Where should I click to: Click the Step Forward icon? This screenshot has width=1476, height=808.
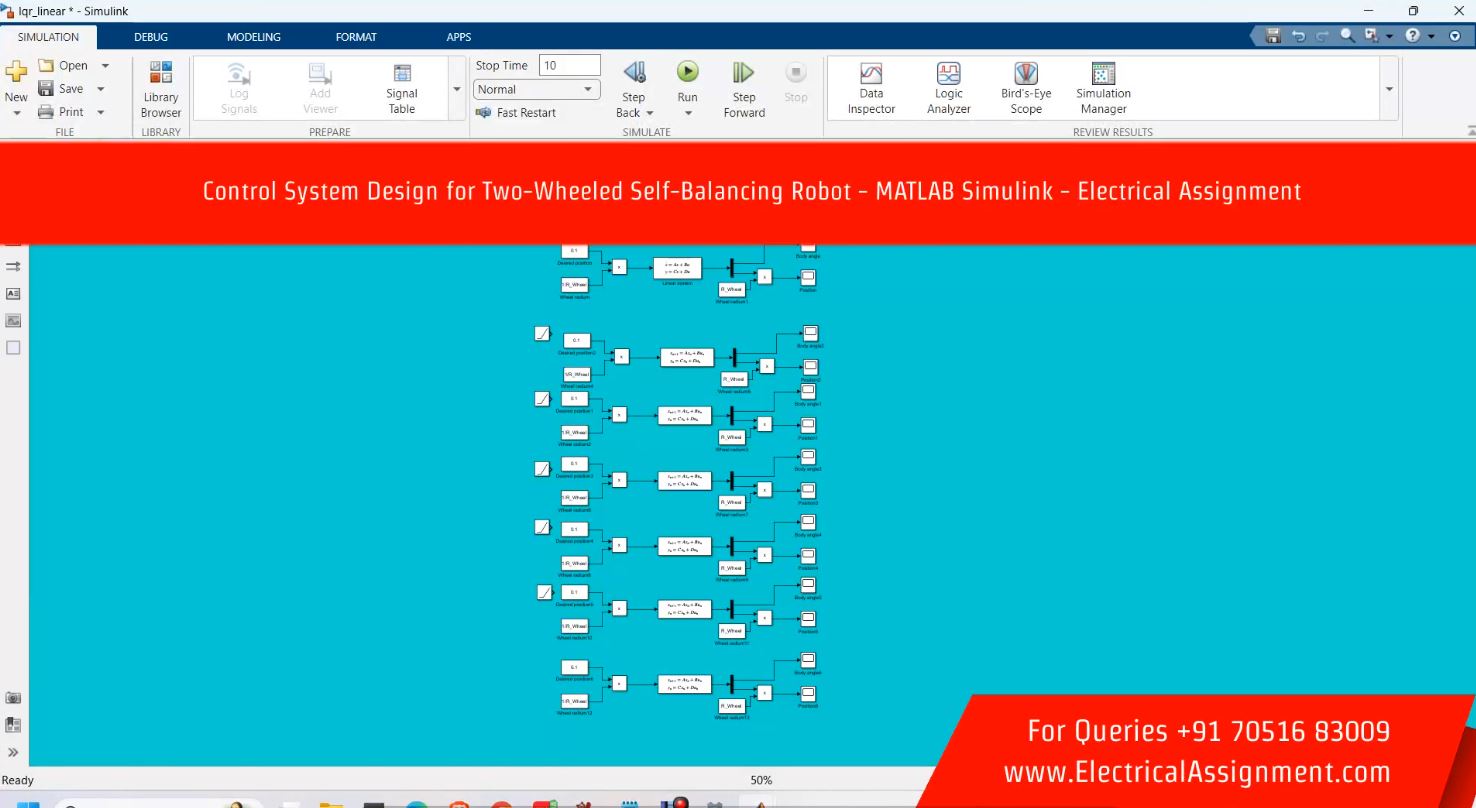tap(743, 72)
